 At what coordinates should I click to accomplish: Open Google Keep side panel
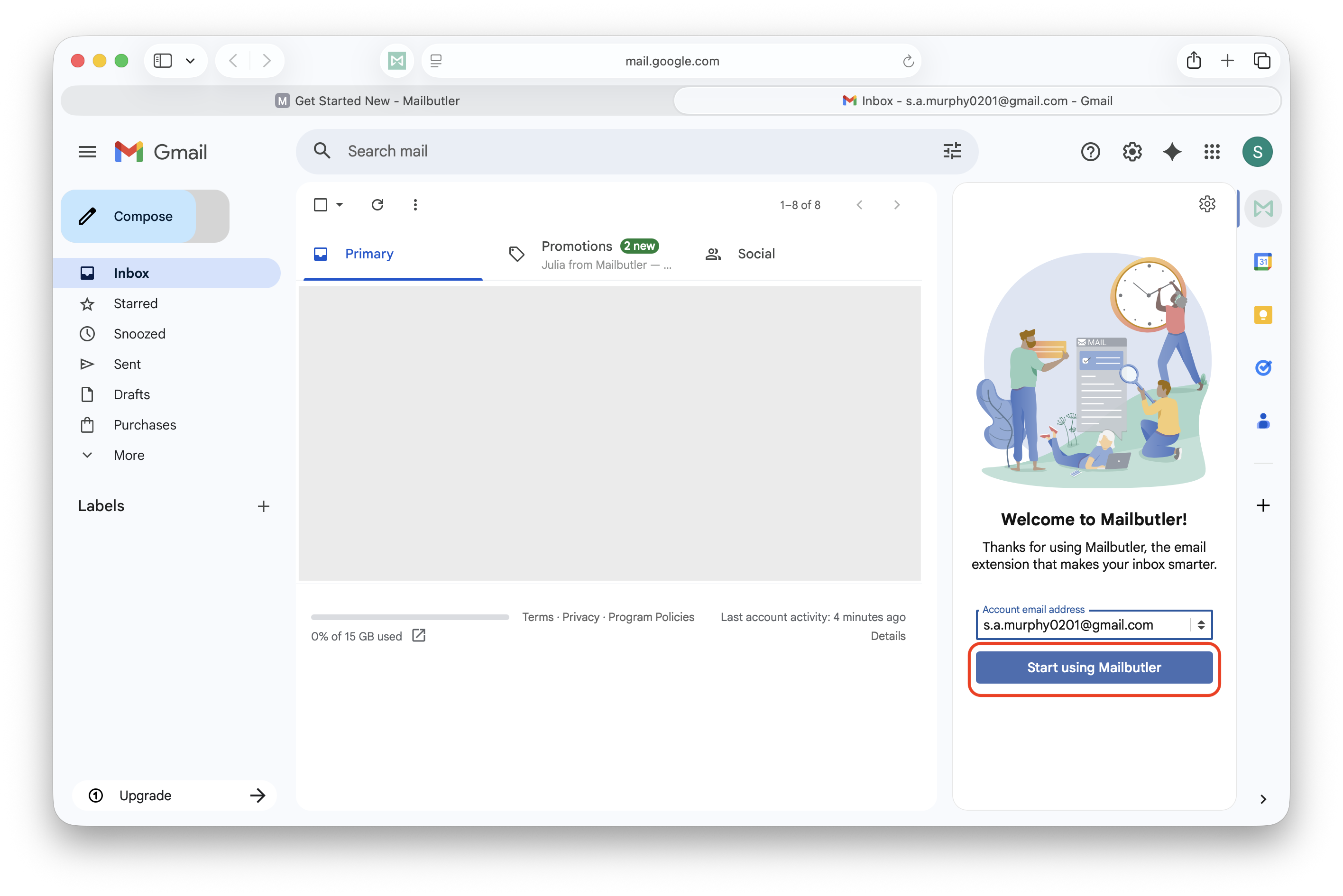(1262, 315)
